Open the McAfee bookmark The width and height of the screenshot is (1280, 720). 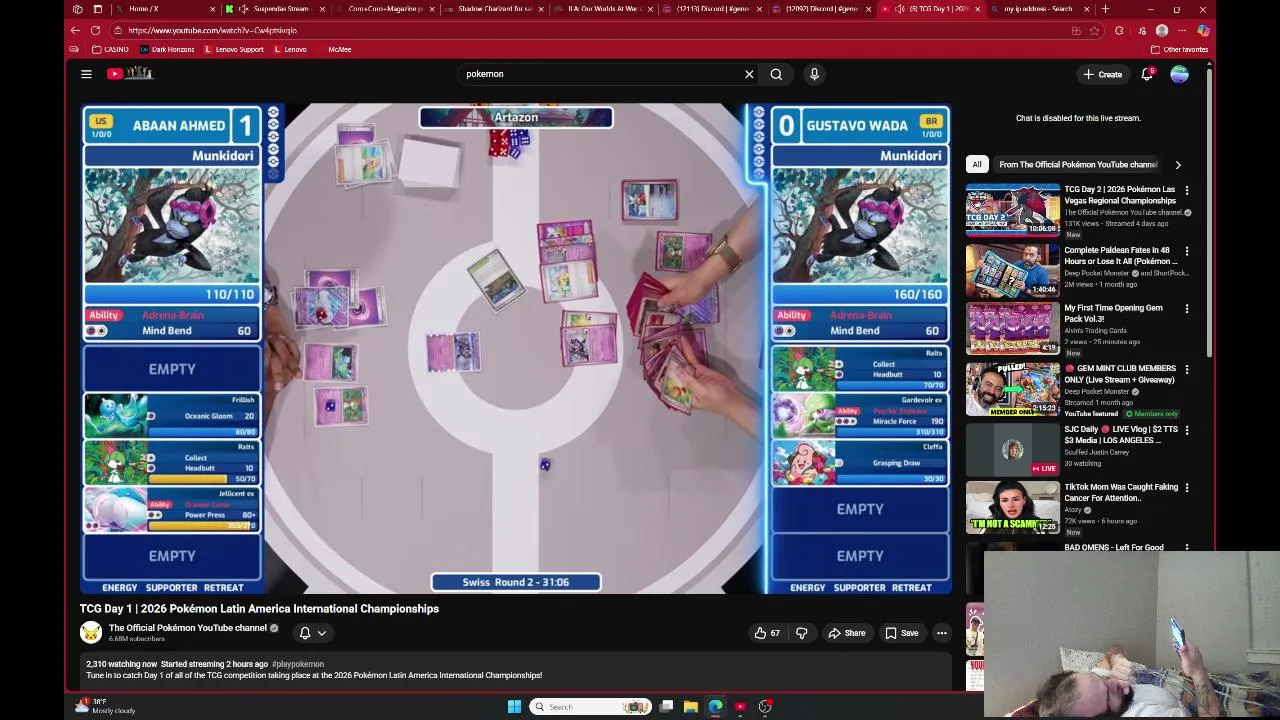coord(339,49)
